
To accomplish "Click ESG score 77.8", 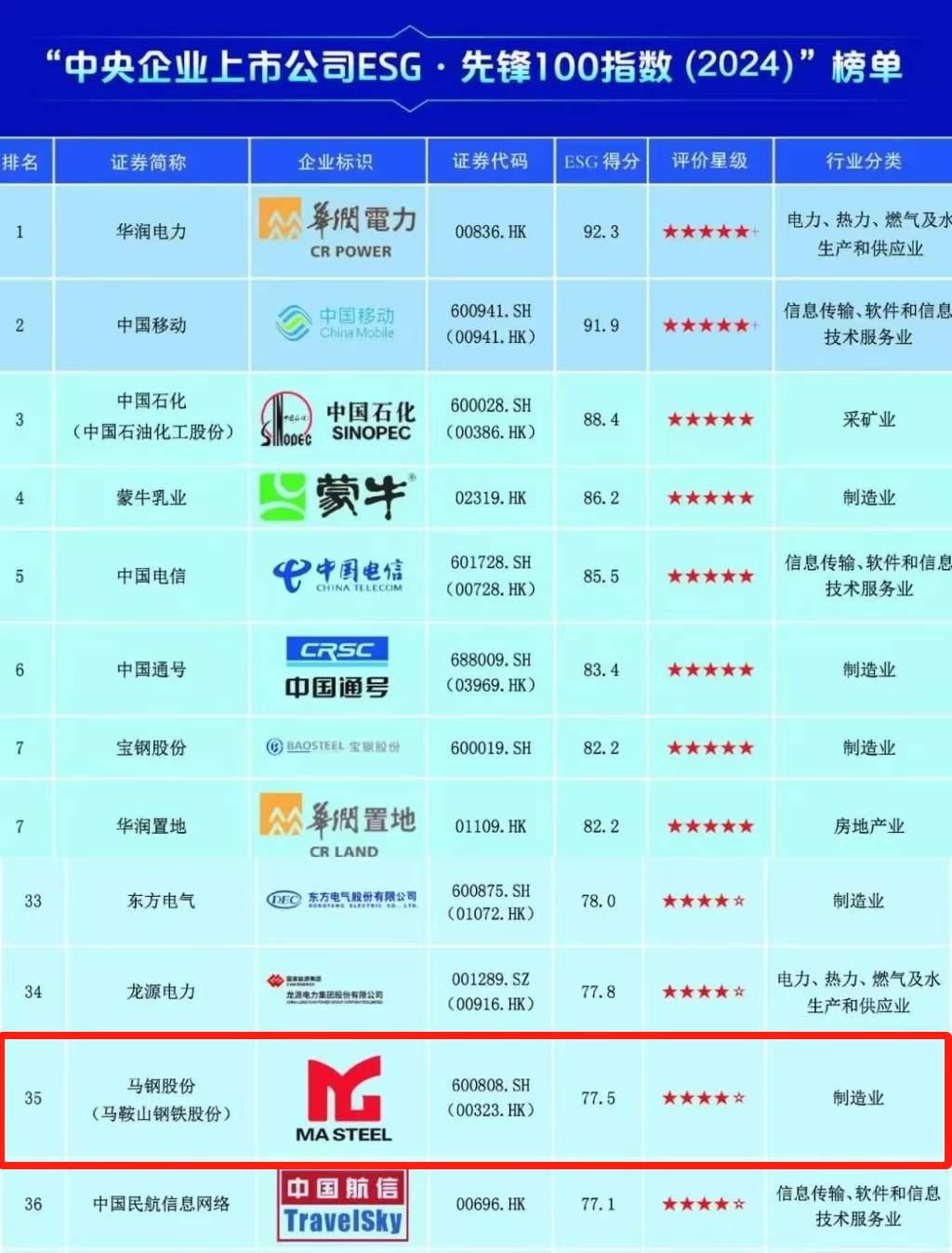I will (x=599, y=992).
